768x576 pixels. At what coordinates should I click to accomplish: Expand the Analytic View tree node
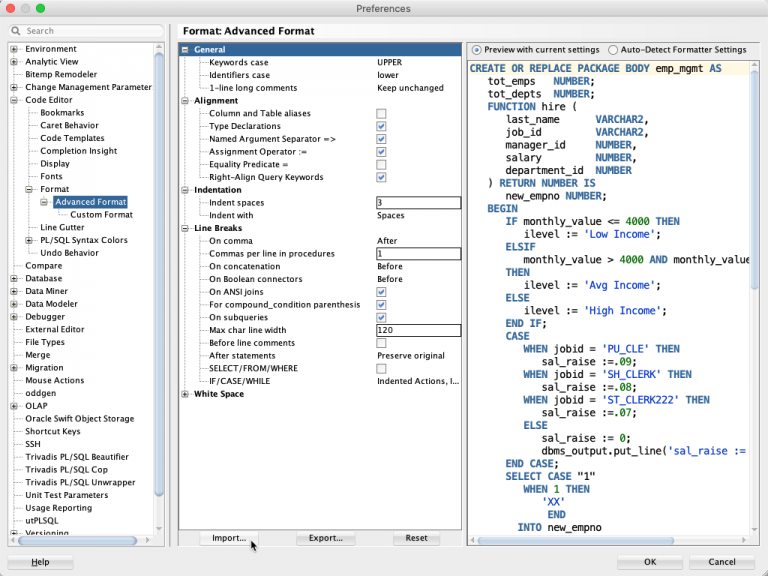point(14,62)
